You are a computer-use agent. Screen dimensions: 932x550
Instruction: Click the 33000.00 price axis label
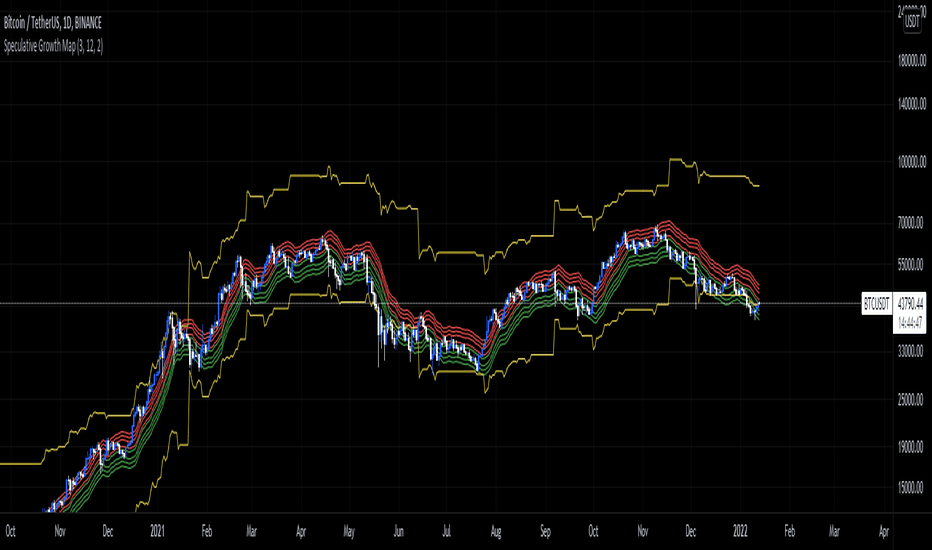[x=911, y=351]
